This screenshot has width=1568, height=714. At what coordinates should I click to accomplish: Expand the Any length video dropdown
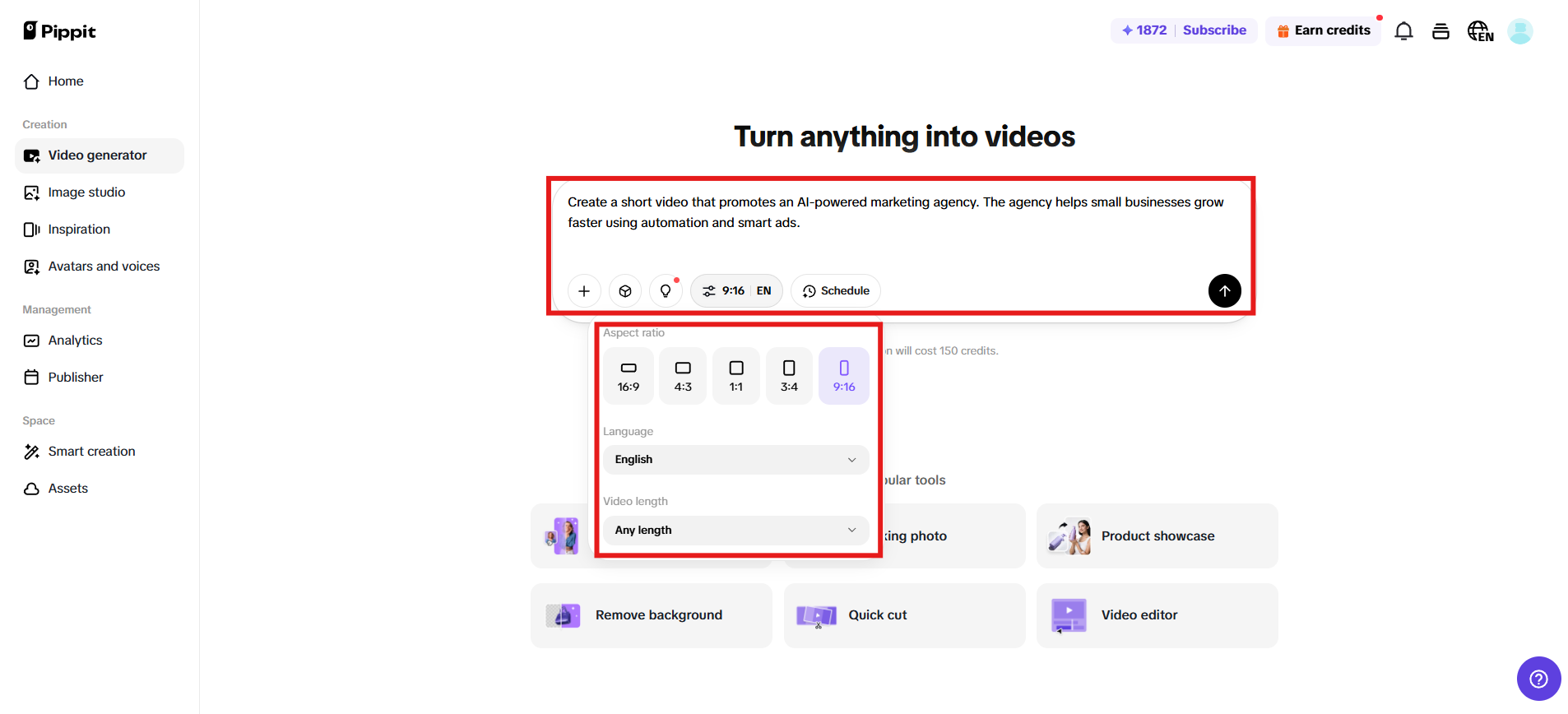click(x=736, y=531)
